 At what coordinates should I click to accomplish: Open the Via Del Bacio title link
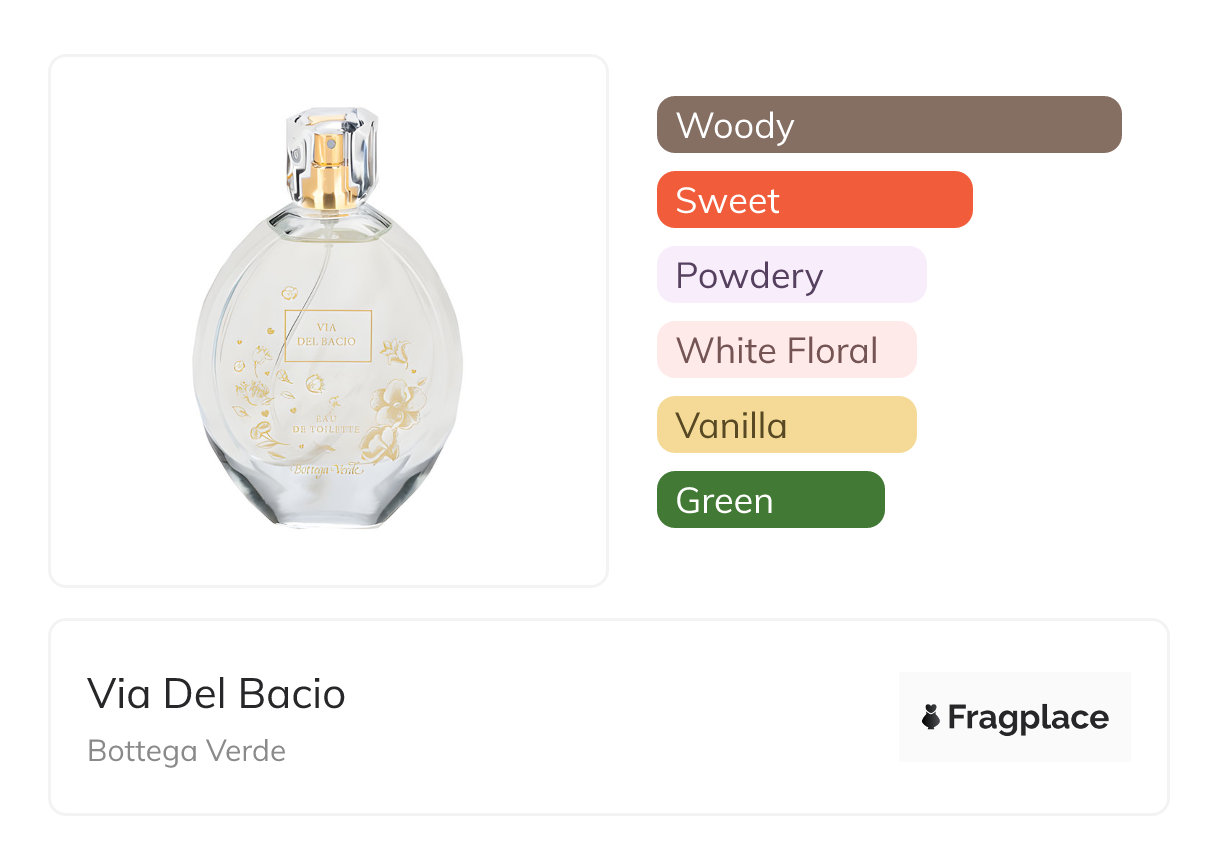click(217, 694)
